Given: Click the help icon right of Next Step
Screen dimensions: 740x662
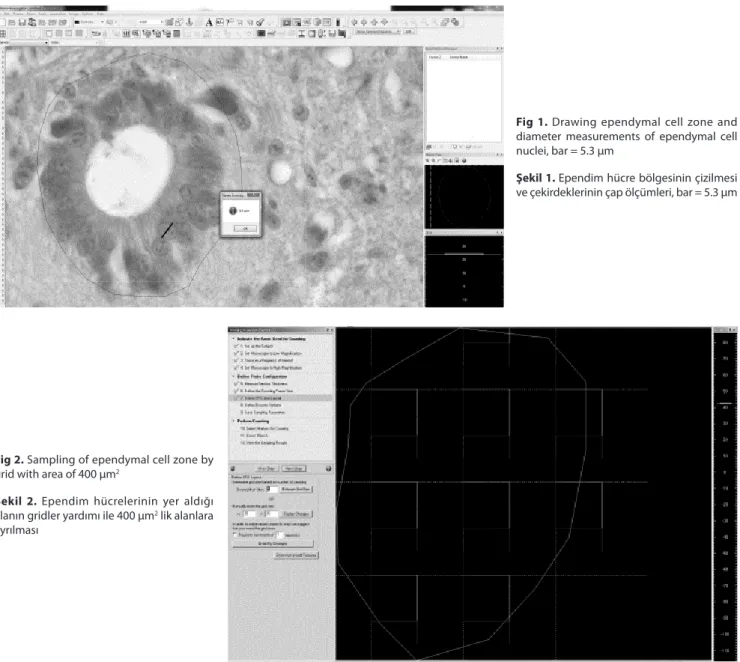Looking at the screenshot, I should [328, 469].
